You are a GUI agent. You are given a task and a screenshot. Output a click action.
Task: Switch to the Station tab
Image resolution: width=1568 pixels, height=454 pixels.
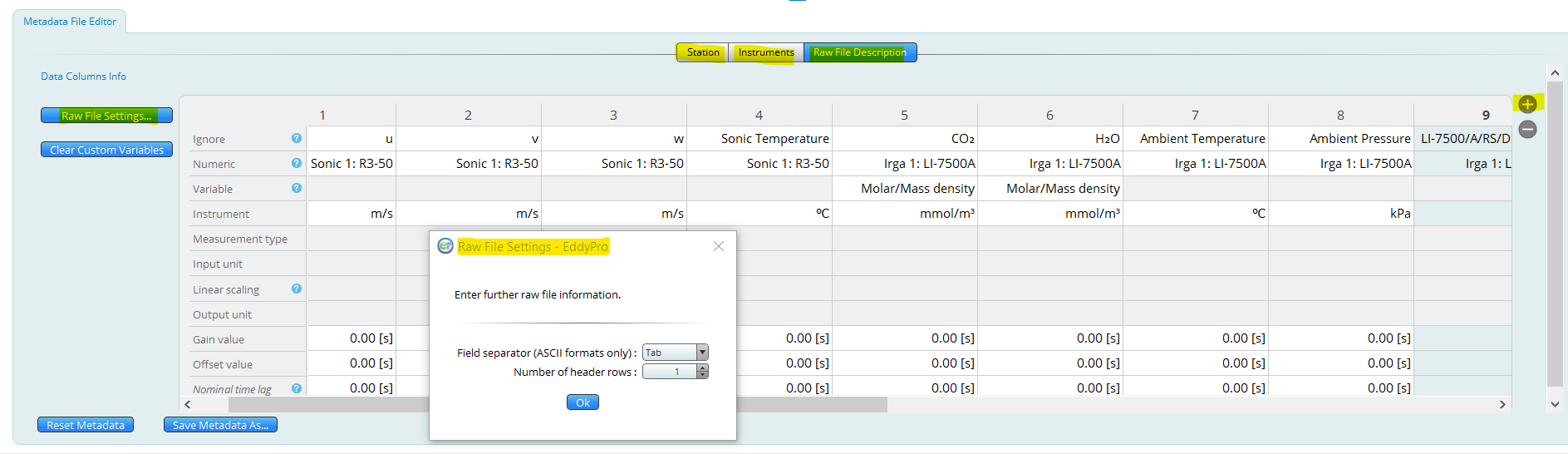point(703,52)
